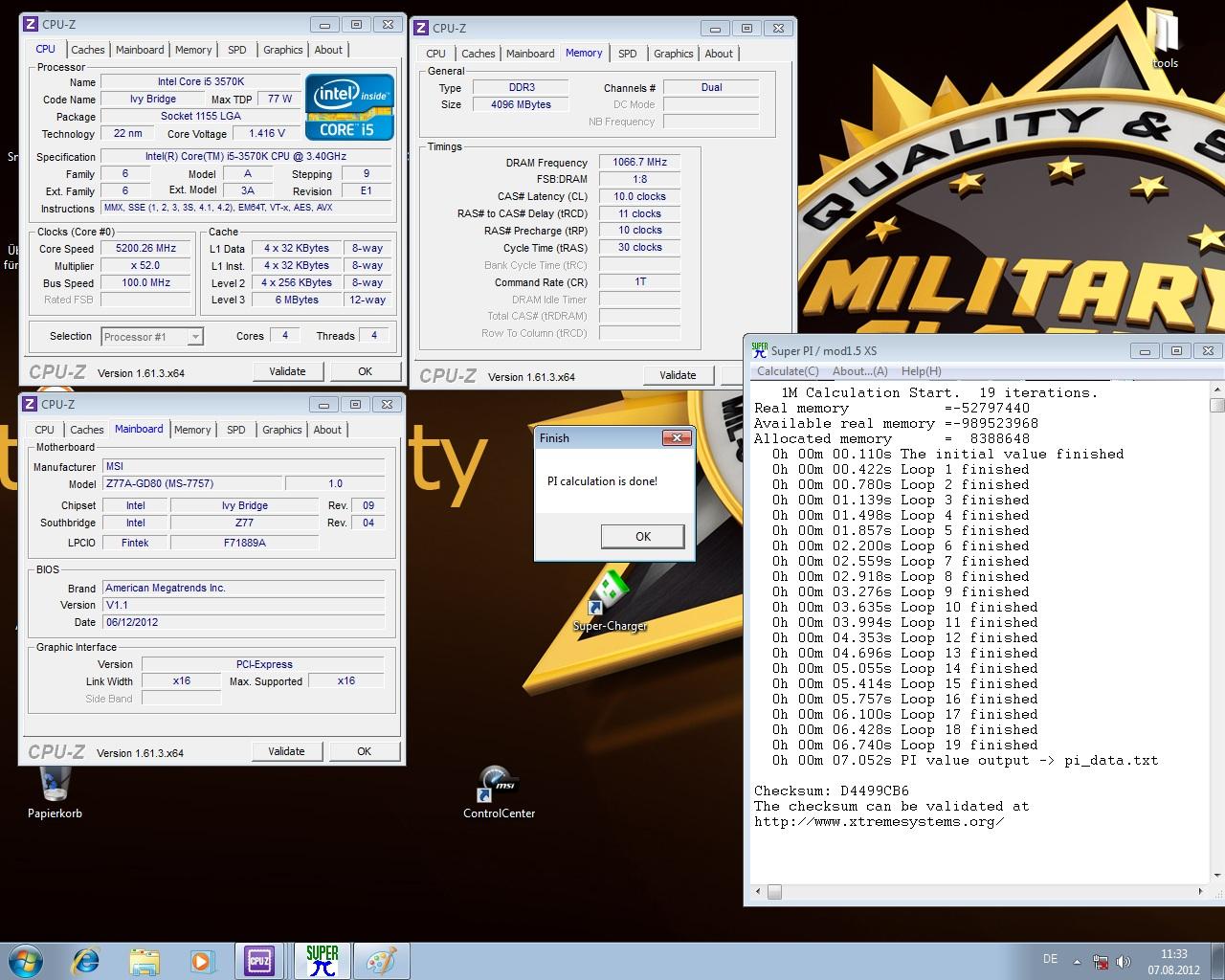Click Validate in Mainboard CPU-Z window
The height and width of the screenshot is (980, 1225).
click(286, 751)
